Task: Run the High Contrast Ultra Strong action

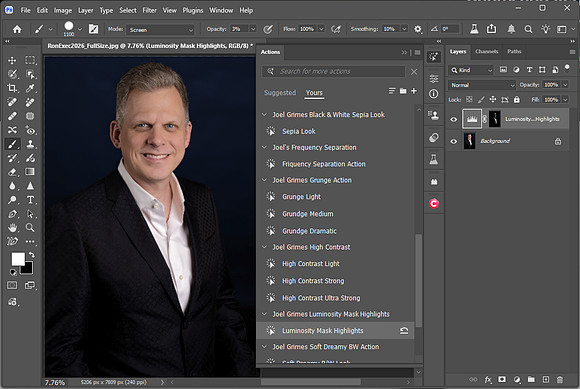Action: tap(321, 298)
